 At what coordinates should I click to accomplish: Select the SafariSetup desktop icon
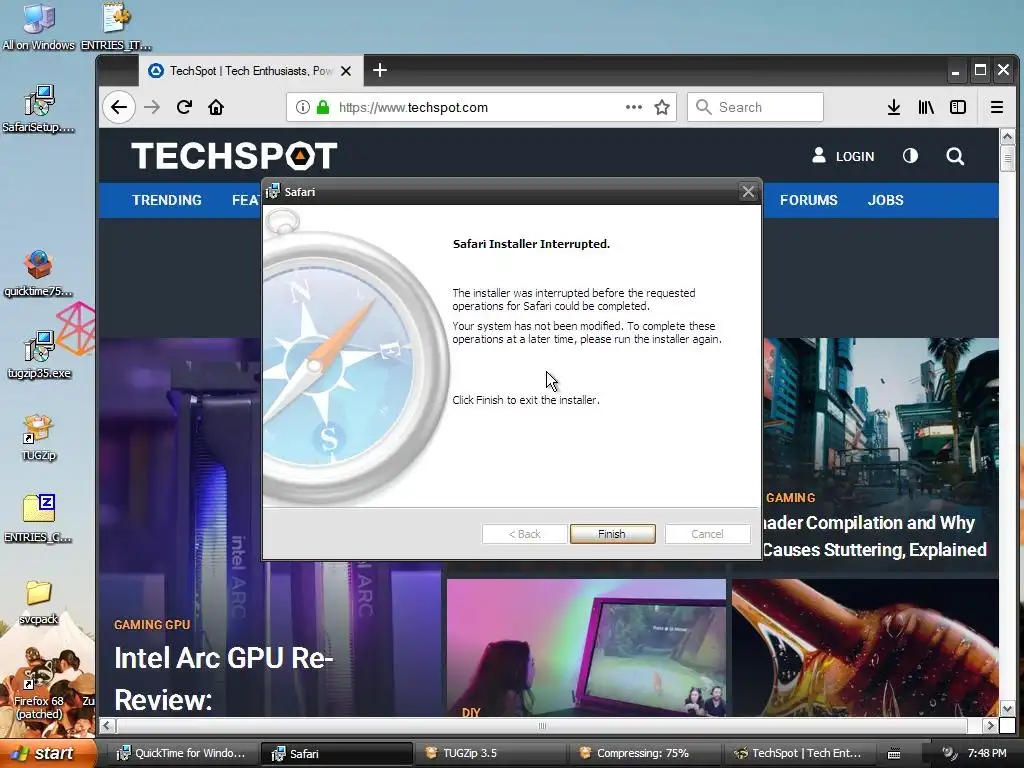click(x=39, y=108)
